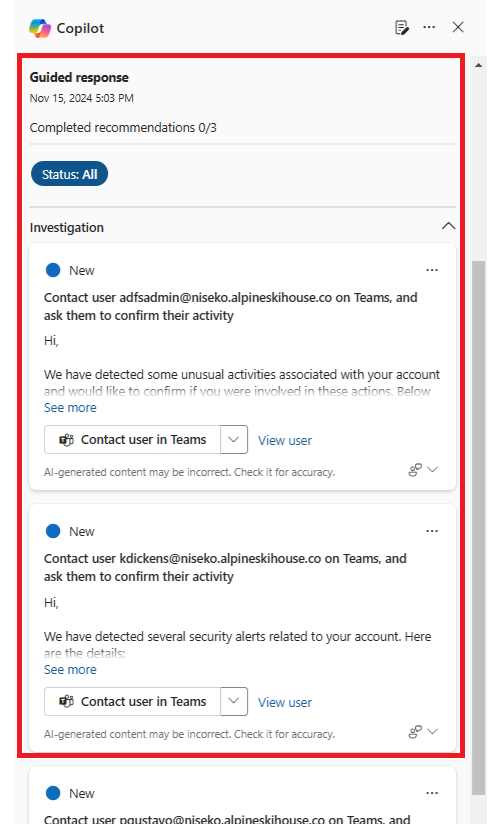Click AI-generated disclaimer on kdickens card
Image resolution: width=488 pixels, height=824 pixels.
click(189, 734)
